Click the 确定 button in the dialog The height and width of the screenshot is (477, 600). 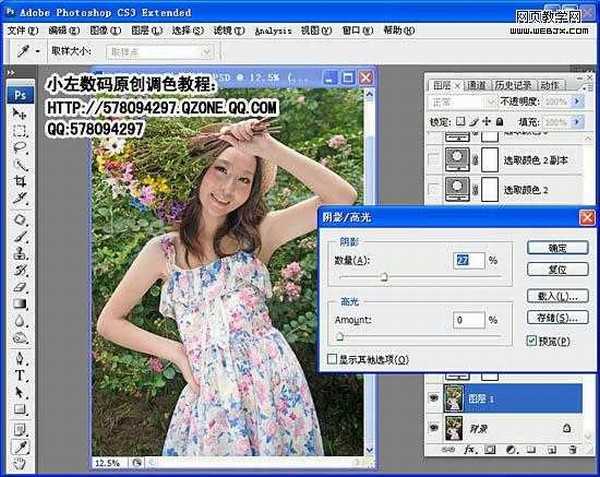point(555,247)
